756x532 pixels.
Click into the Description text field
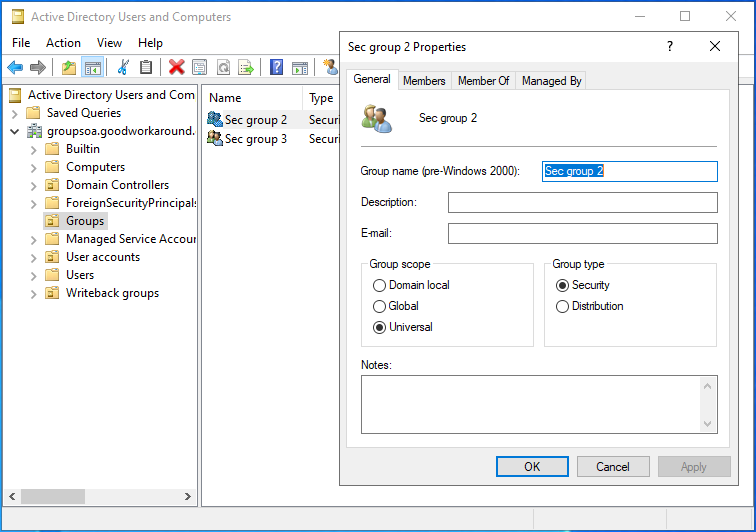click(x=582, y=203)
